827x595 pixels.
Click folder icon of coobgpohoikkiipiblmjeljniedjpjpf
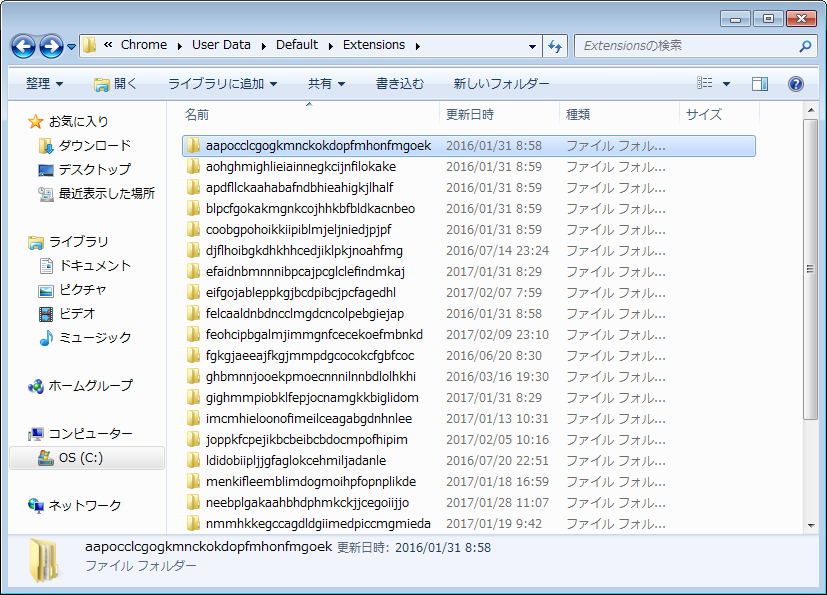(x=194, y=229)
